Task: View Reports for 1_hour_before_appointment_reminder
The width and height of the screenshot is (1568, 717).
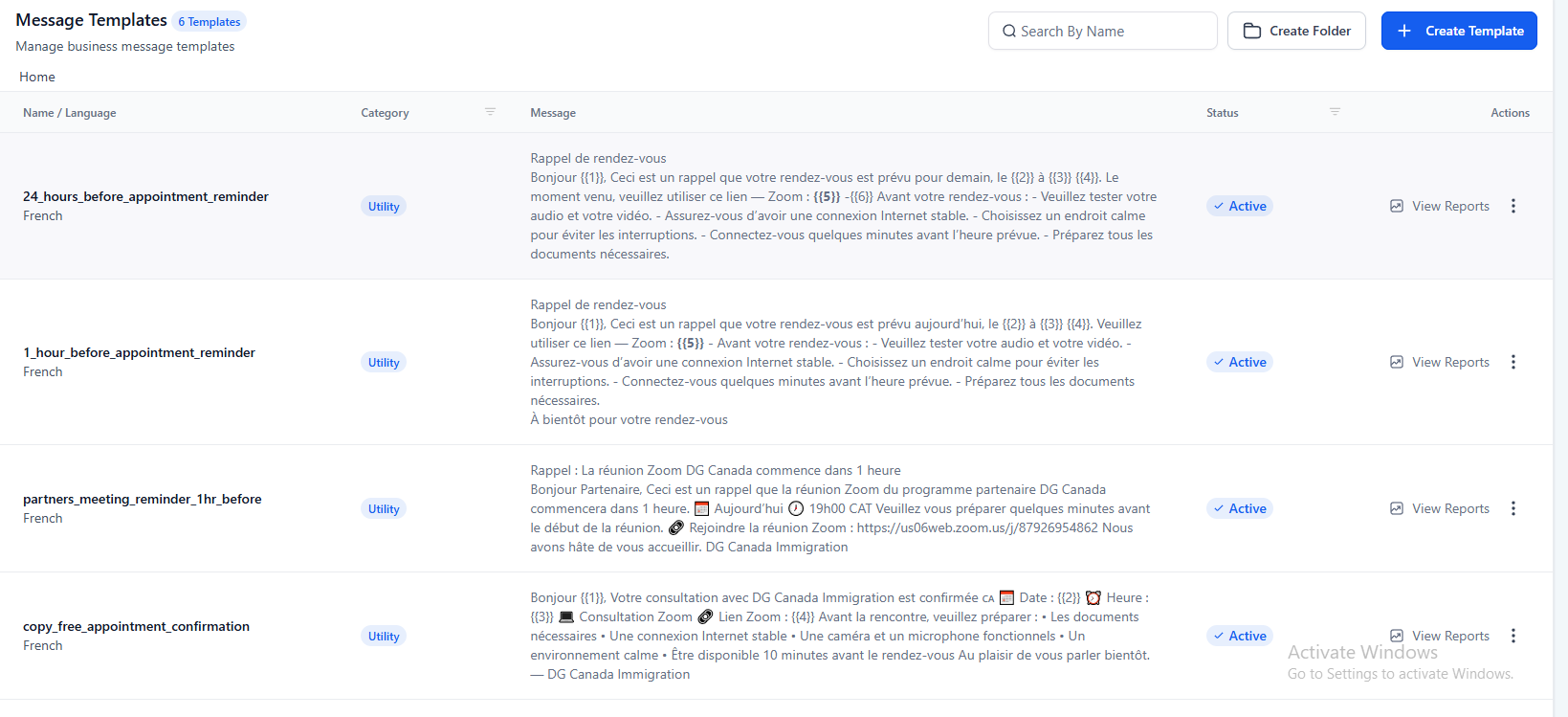Action: 1440,362
